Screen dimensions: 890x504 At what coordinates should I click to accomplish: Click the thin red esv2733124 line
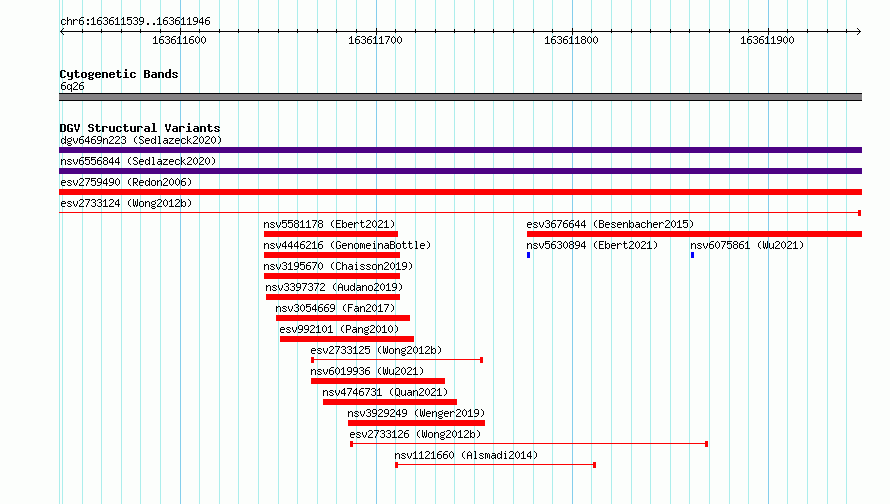tap(460, 213)
